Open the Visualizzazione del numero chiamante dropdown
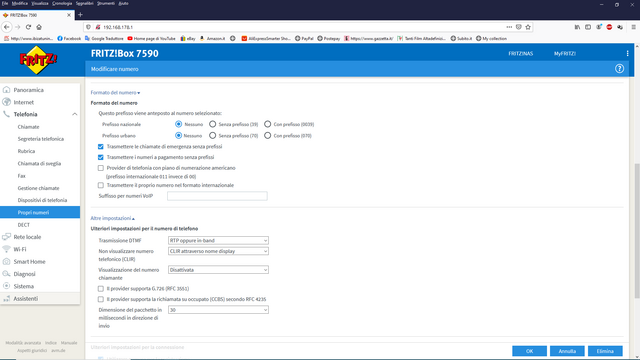Image resolution: width=640 pixels, height=360 pixels. click(x=218, y=270)
